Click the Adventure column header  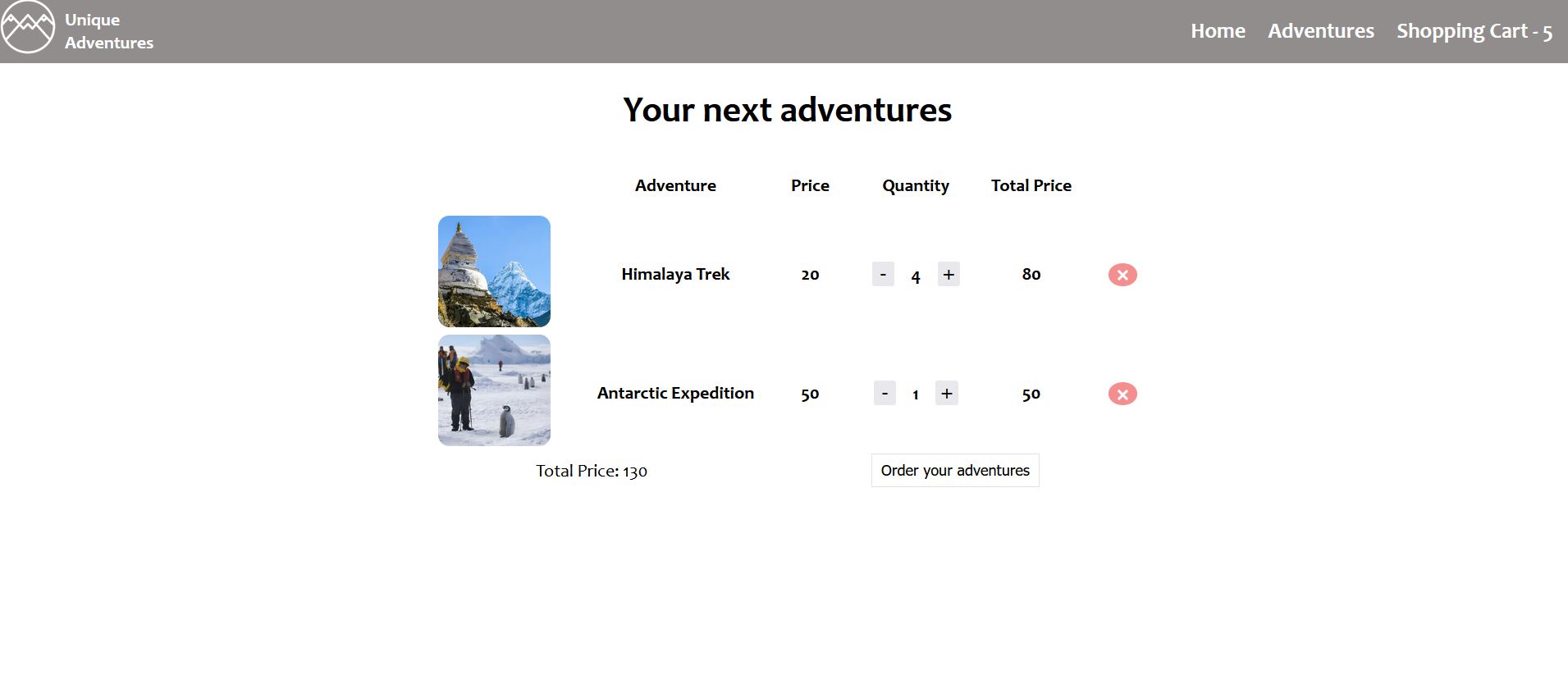[x=675, y=185]
